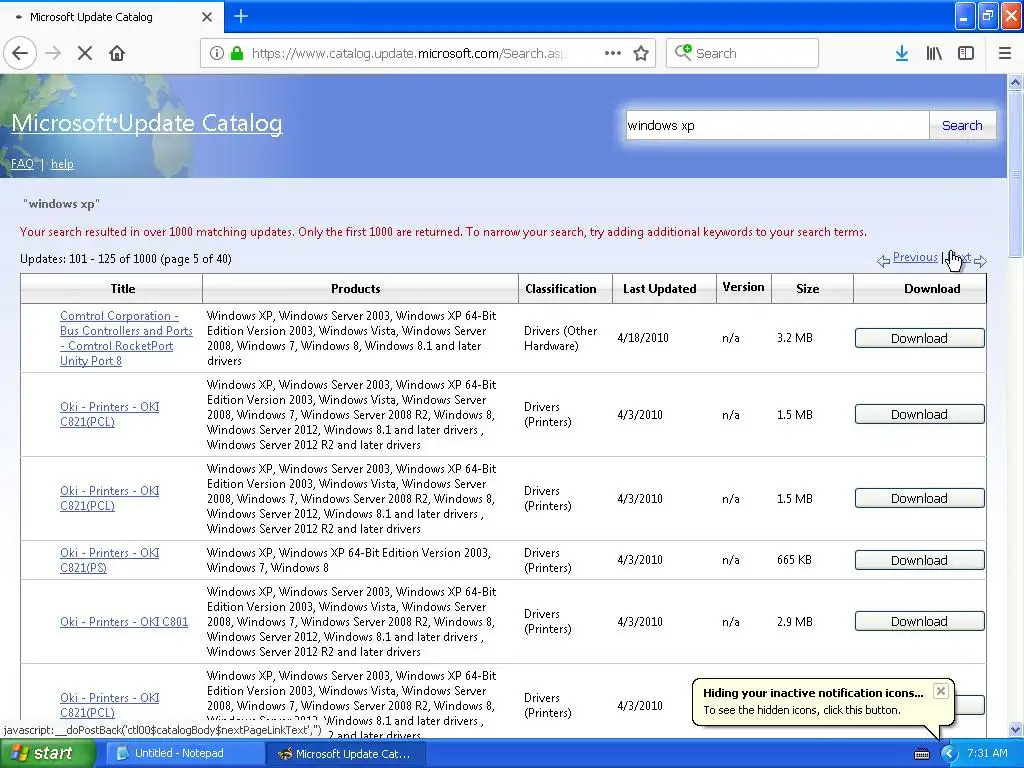The image size is (1024, 768).
Task: Stop loading the page
Action: coord(85,53)
